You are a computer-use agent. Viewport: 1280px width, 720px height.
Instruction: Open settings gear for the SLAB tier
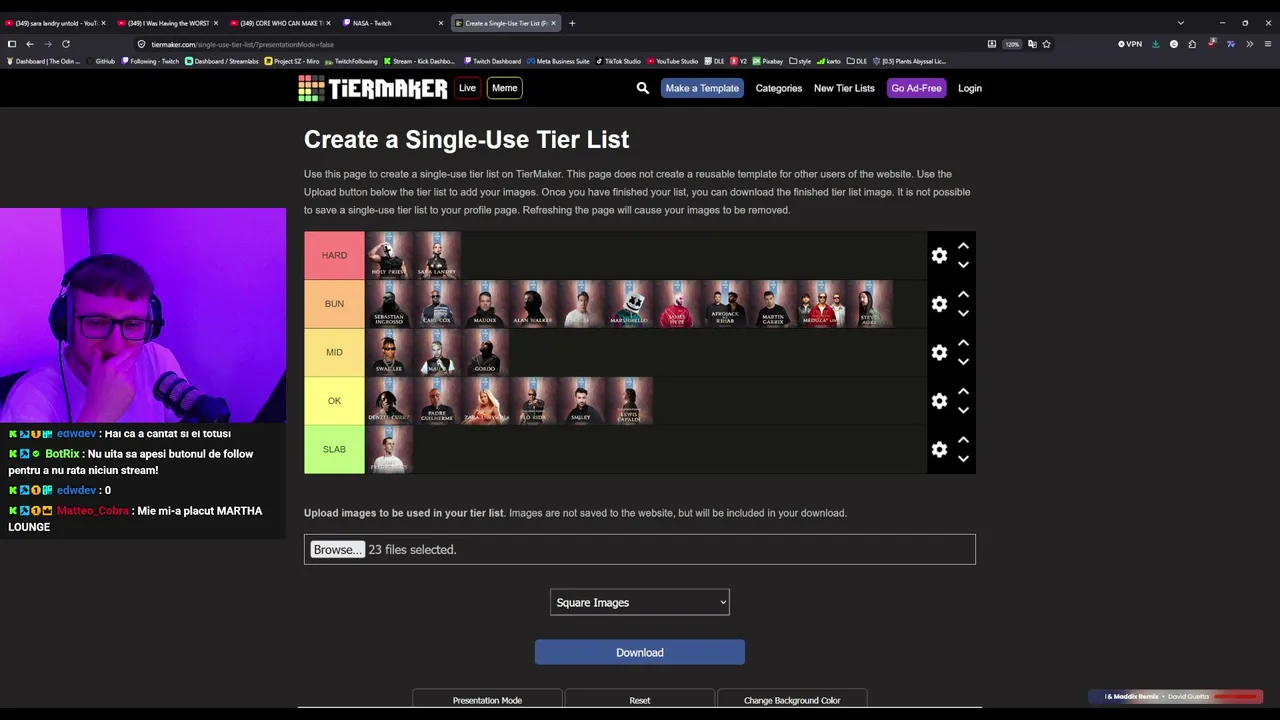[x=939, y=450]
